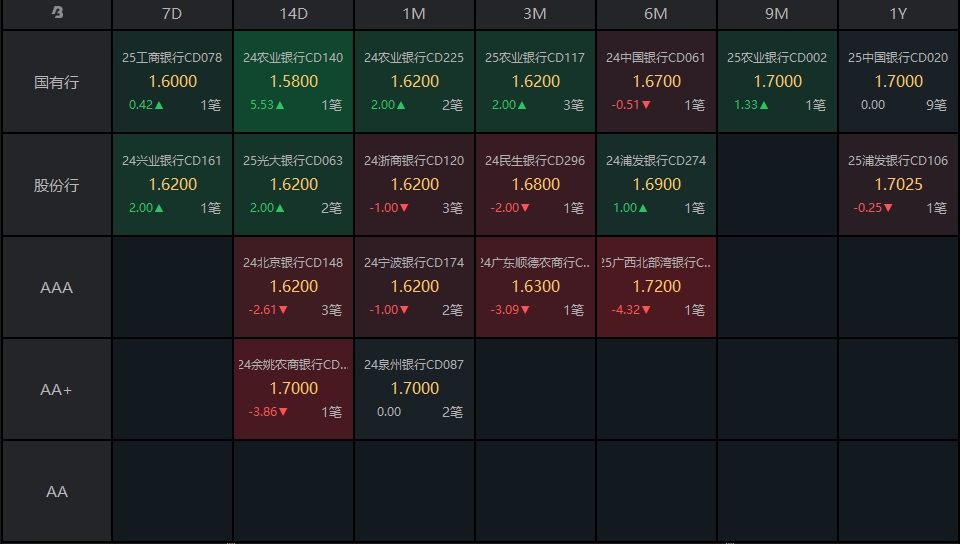Viewport: 960px width, 544px height.
Task: Click the AAA rating row label
Action: pos(56,287)
